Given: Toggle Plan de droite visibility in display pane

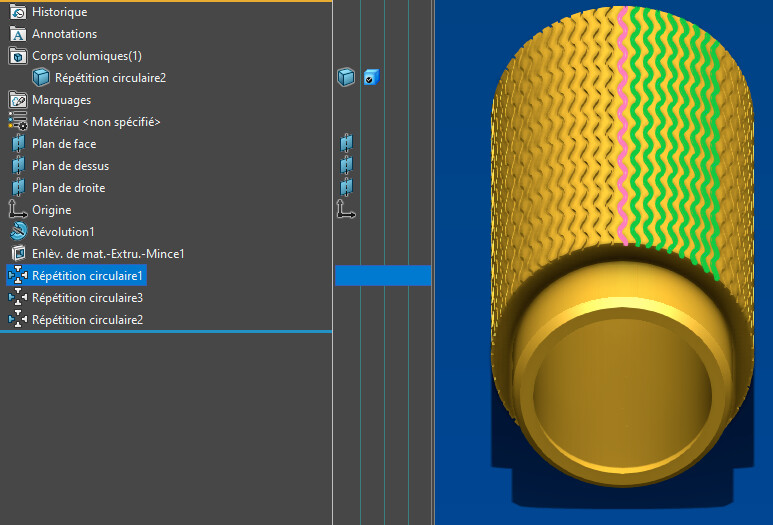Looking at the screenshot, I should (347, 187).
